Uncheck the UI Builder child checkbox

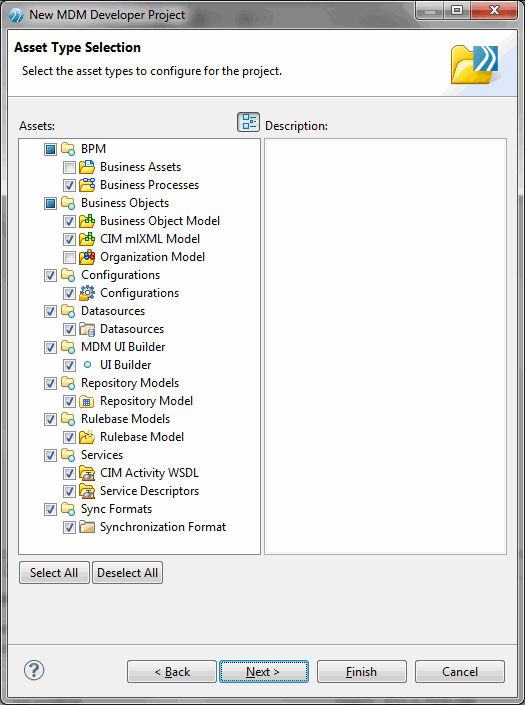(69, 365)
